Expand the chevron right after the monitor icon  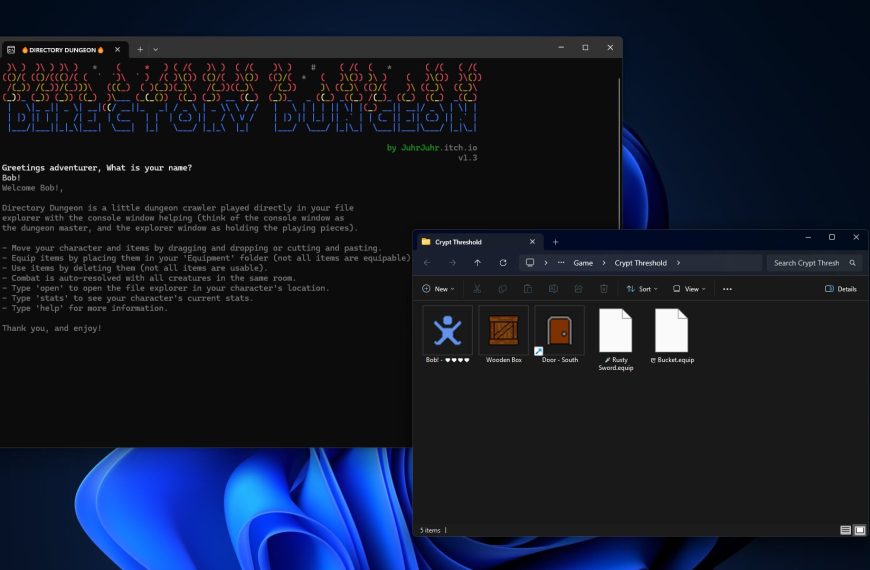pos(545,263)
